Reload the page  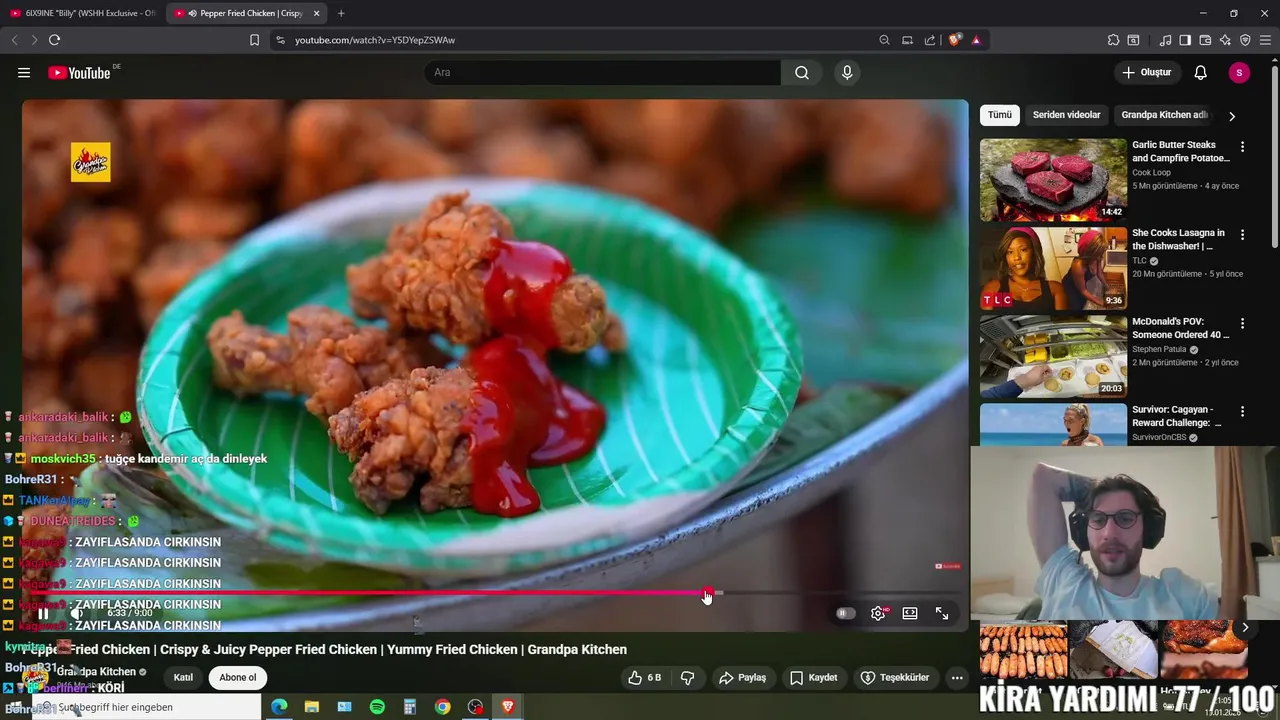click(54, 40)
